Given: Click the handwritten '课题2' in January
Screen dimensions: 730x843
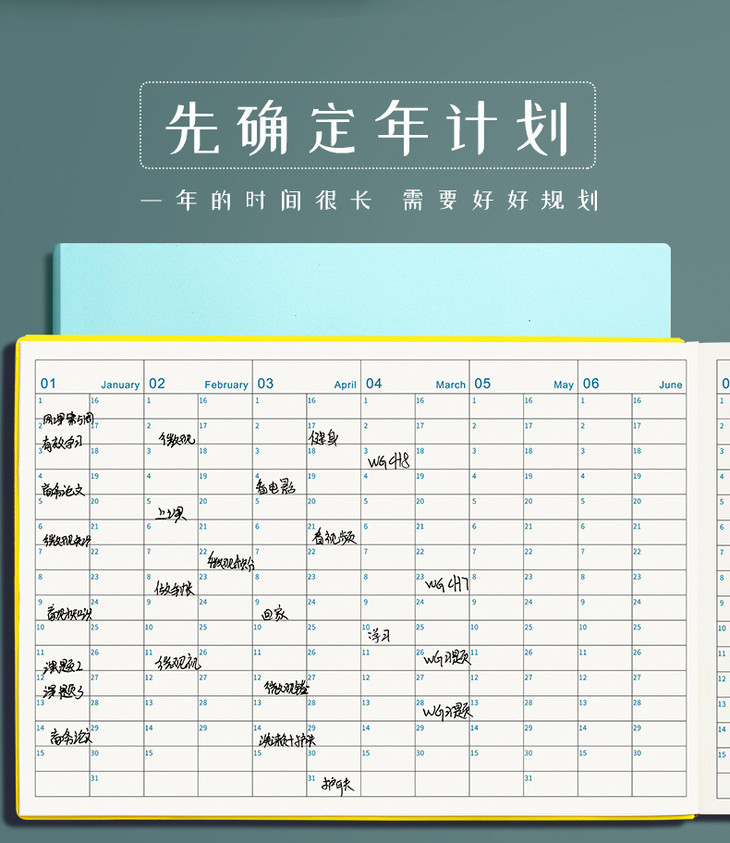Looking at the screenshot, I should coord(63,667).
